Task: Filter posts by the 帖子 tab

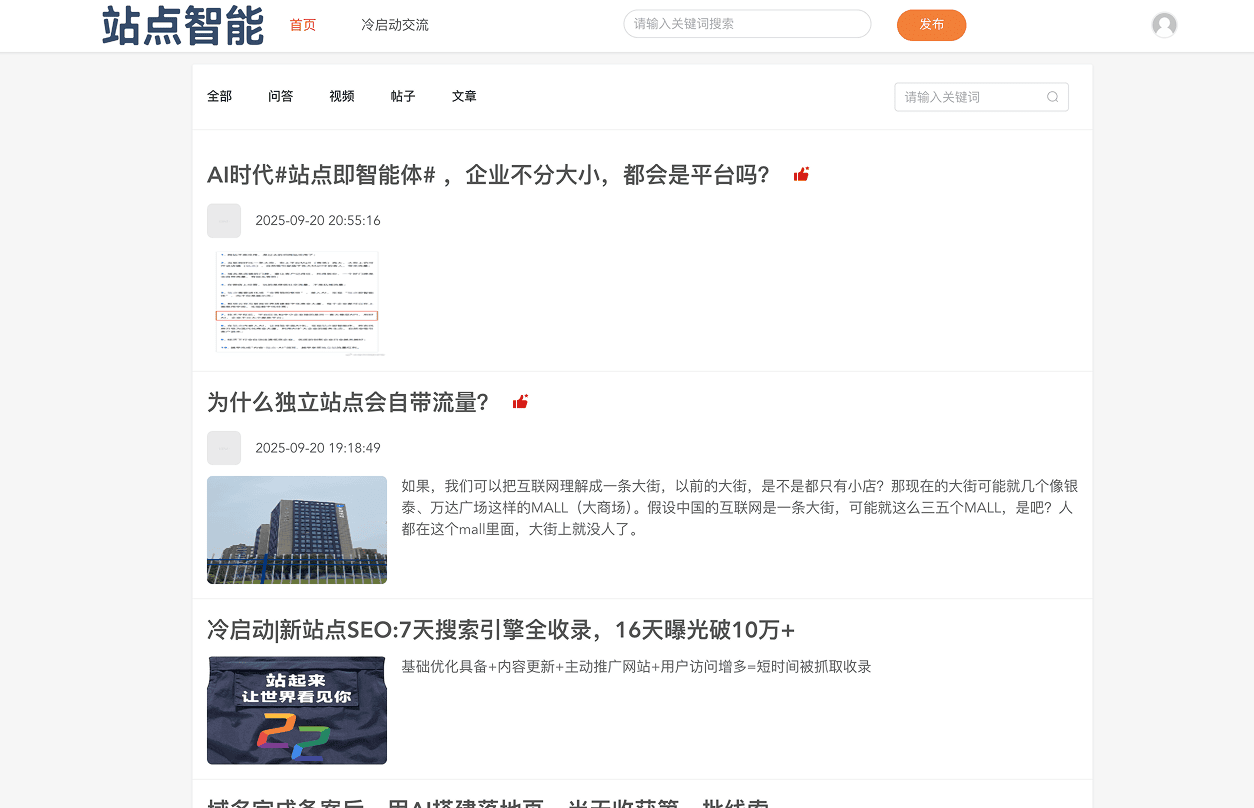Action: click(403, 97)
